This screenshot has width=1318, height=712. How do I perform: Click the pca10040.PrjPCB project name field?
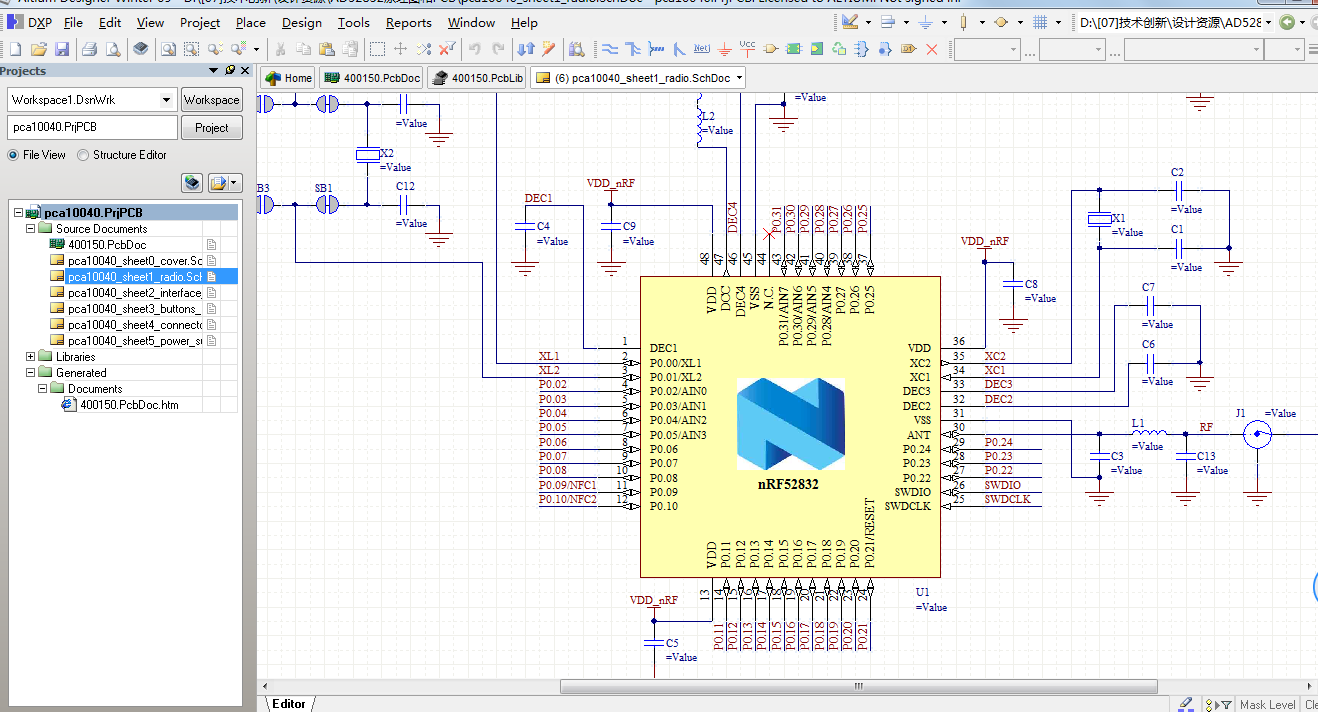tap(92, 128)
